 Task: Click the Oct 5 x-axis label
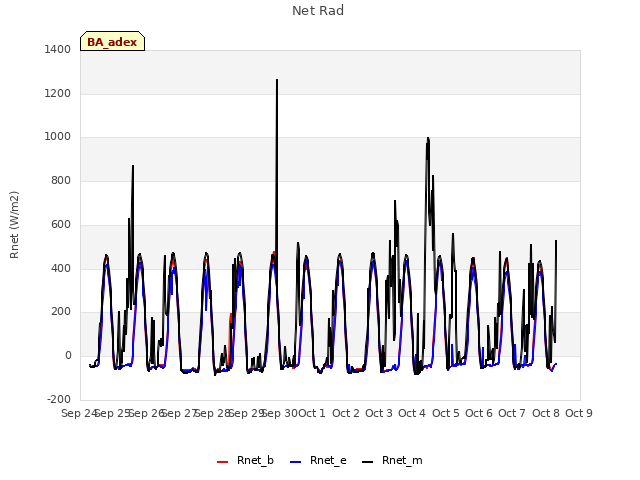pos(446,413)
